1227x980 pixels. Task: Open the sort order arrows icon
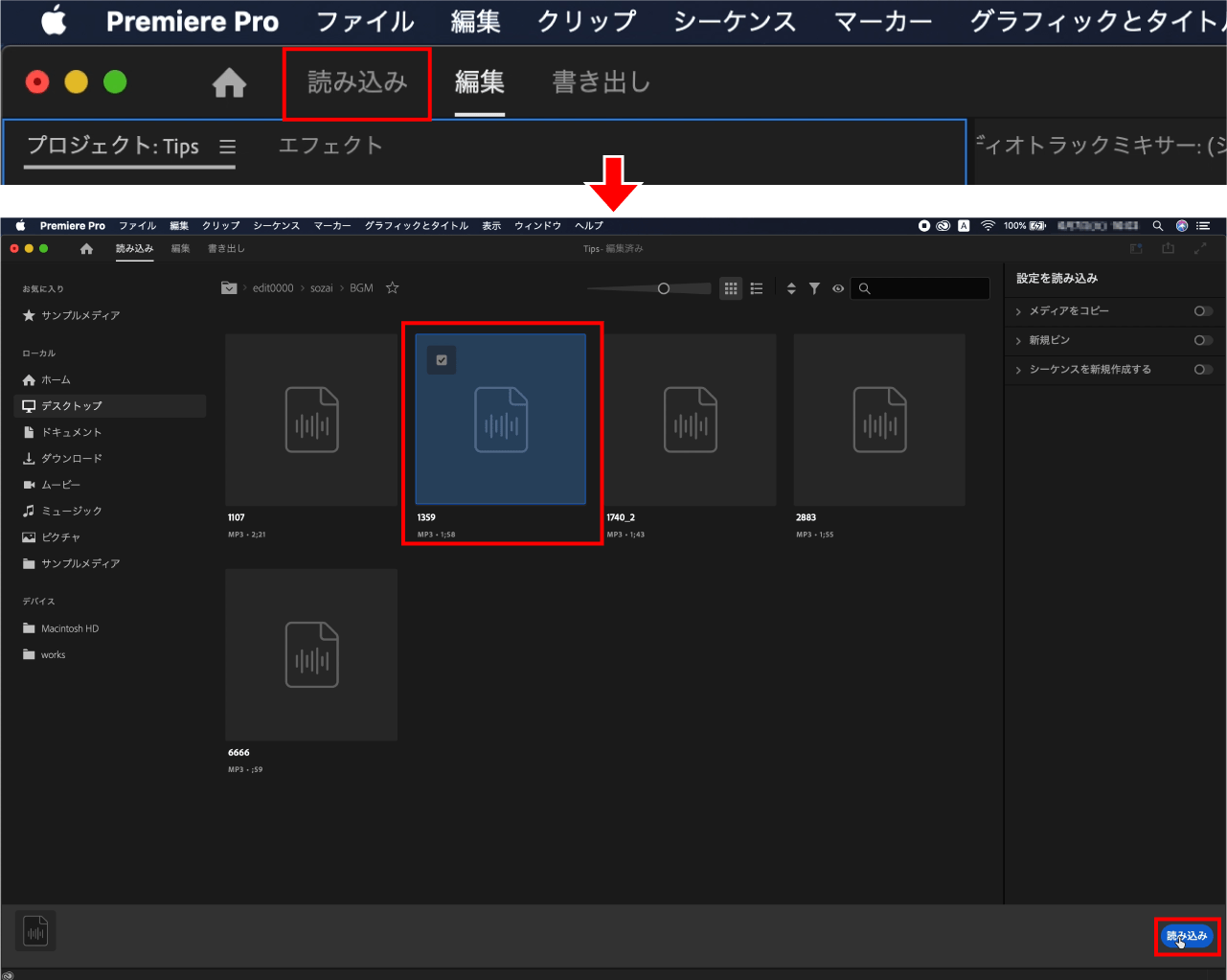pos(791,288)
